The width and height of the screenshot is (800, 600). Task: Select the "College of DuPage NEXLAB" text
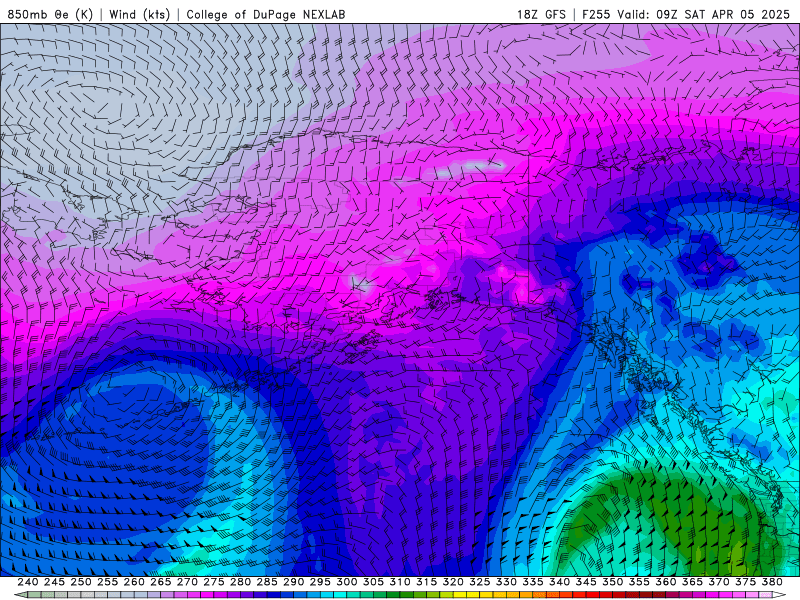[x=266, y=15]
